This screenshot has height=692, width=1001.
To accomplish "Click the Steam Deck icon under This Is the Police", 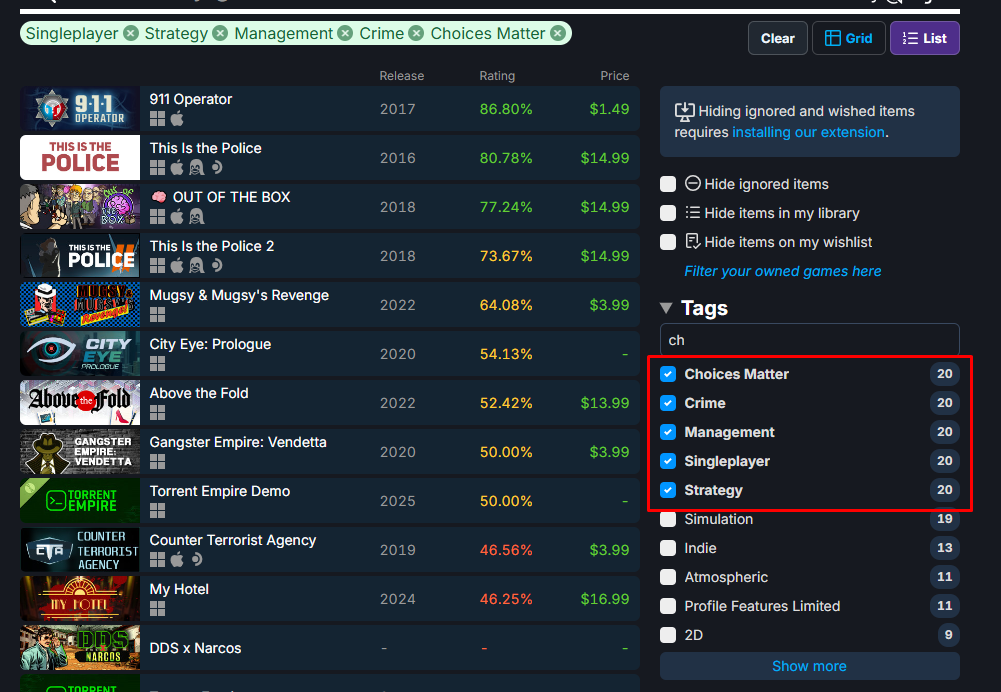I will tap(217, 168).
